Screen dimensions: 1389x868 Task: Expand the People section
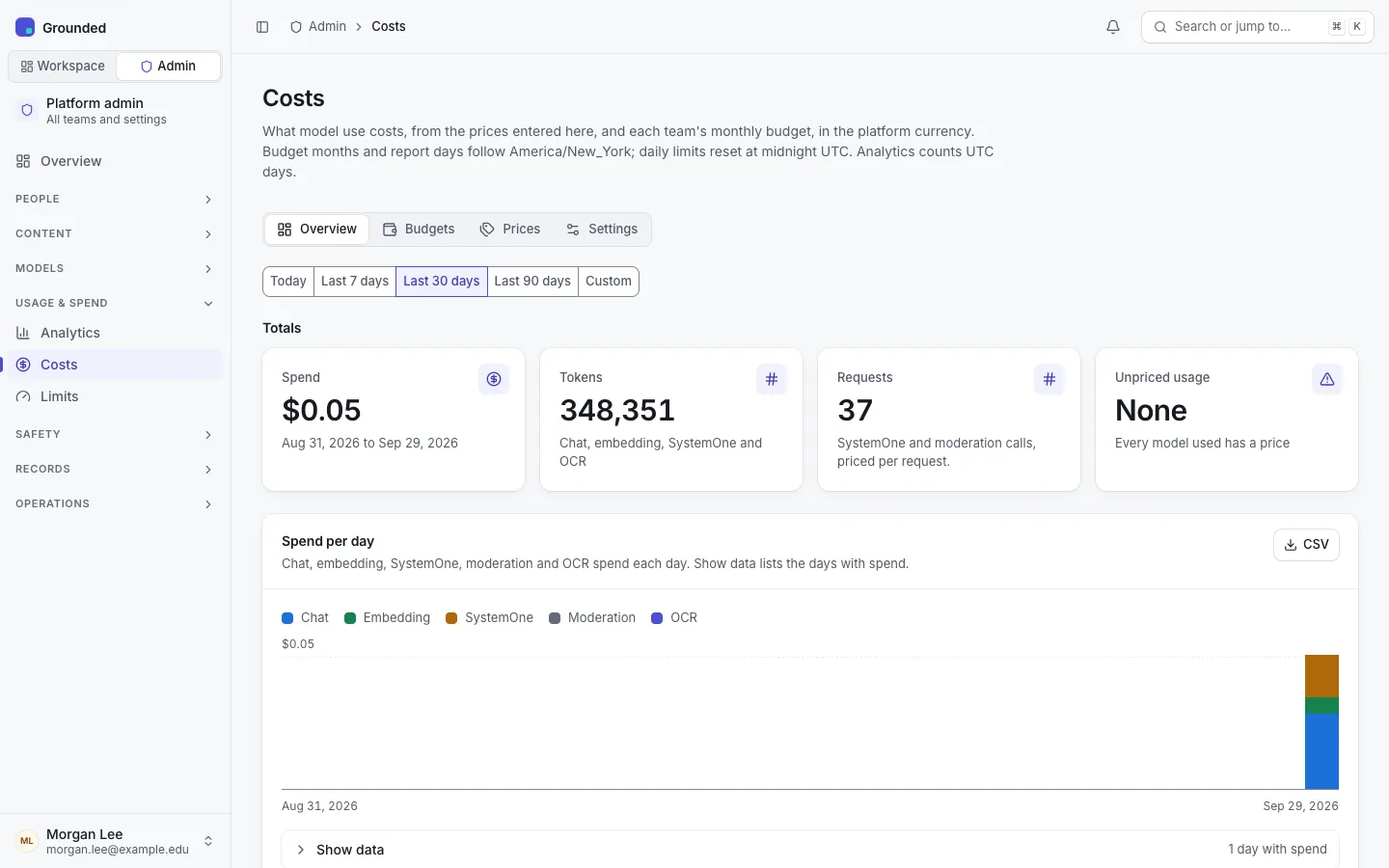[x=114, y=199]
